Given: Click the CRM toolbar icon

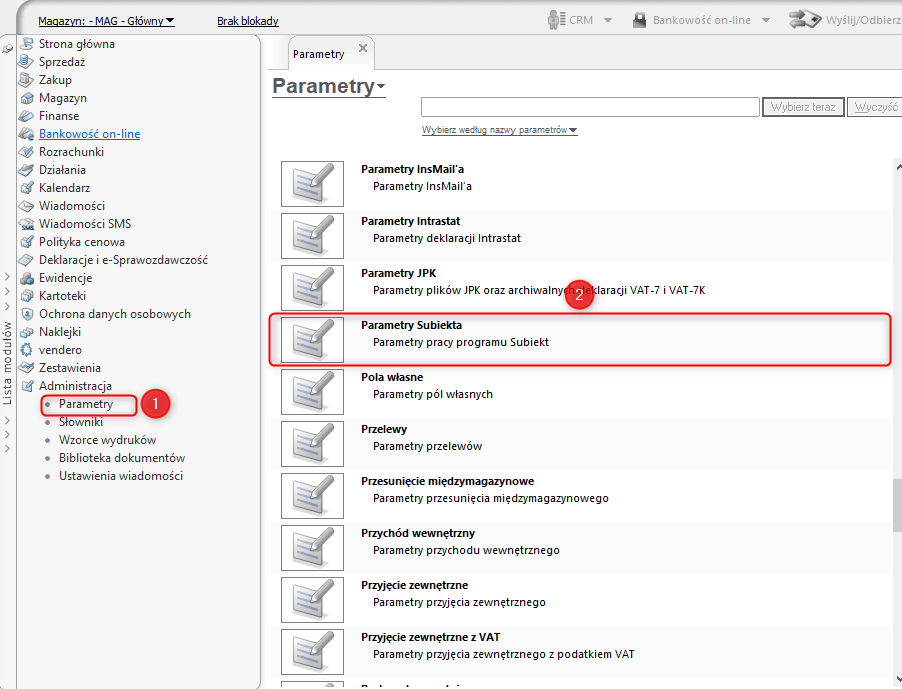Looking at the screenshot, I should 557,20.
